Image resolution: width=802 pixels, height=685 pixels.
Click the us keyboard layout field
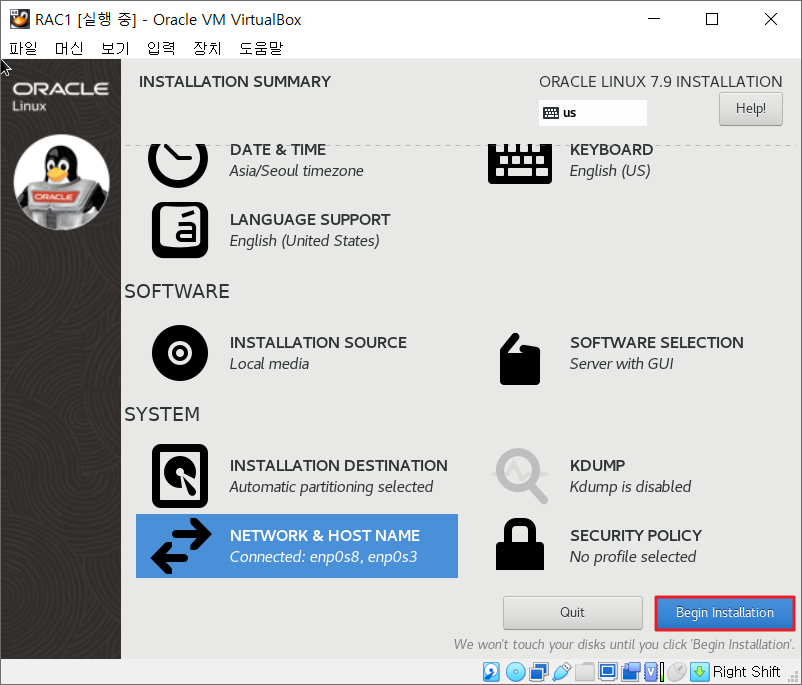(593, 113)
